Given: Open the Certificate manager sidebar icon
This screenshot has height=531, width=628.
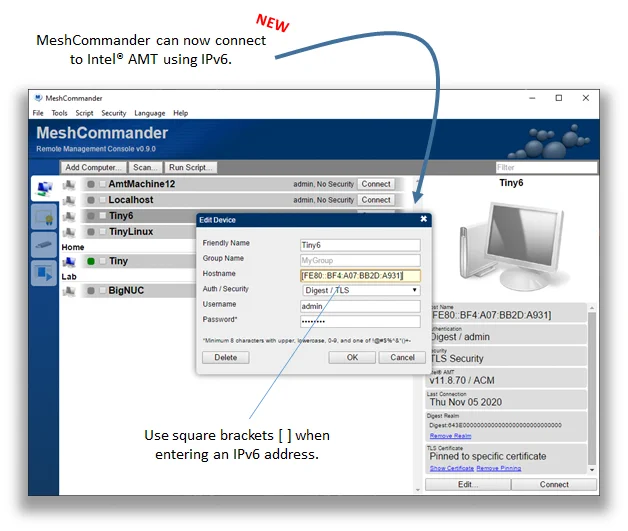Looking at the screenshot, I should (44, 216).
